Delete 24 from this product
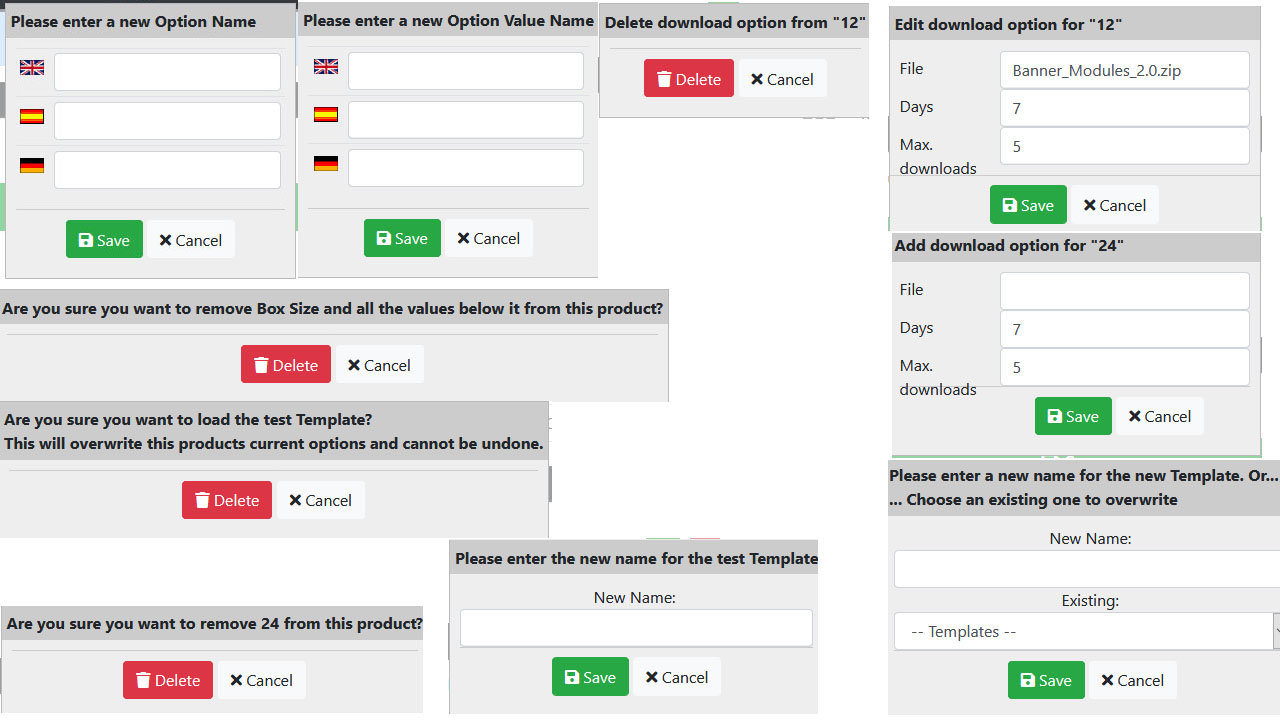Image resolution: width=1280 pixels, height=720 pixels. (168, 680)
